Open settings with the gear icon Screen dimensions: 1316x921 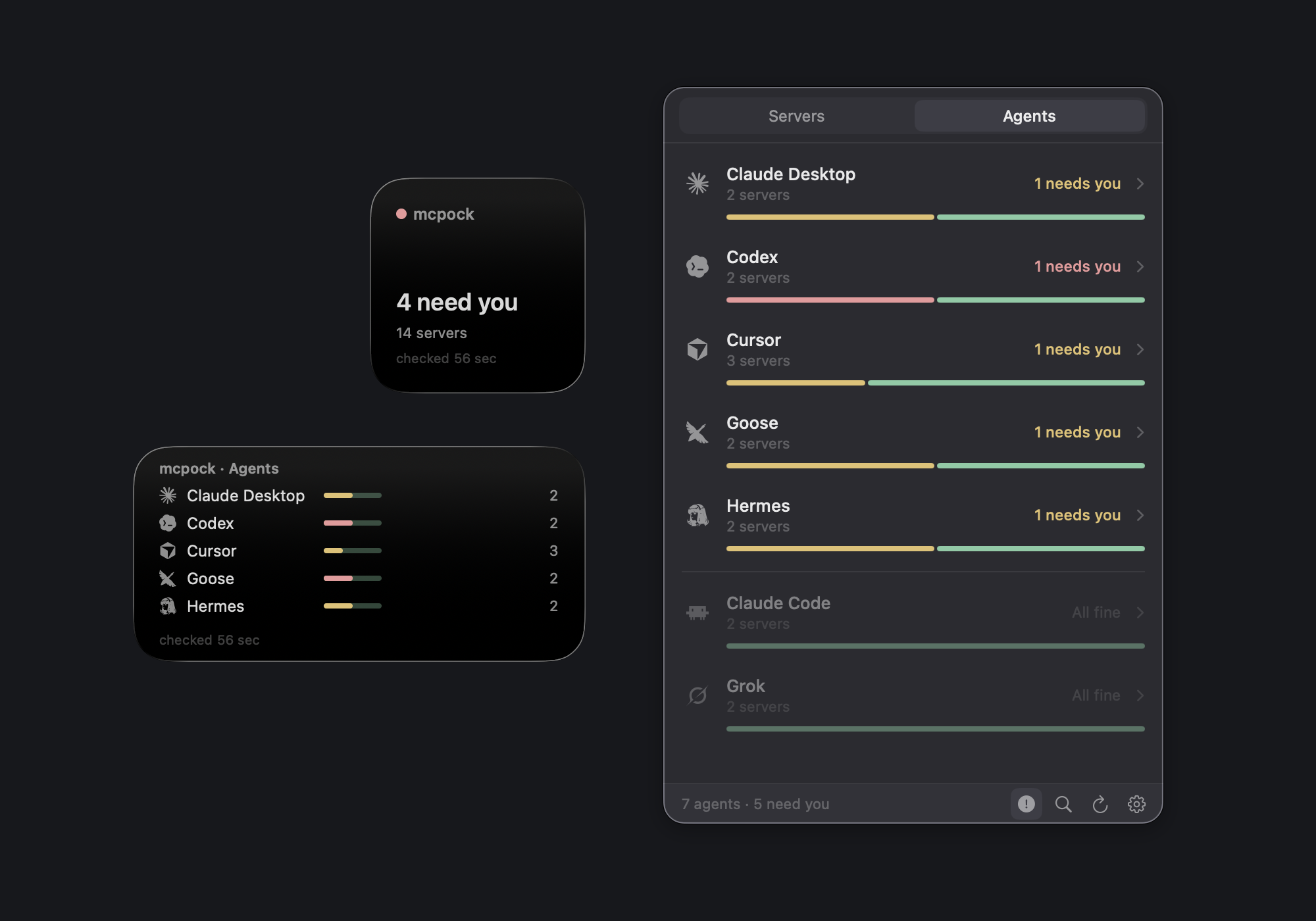pyautogui.click(x=1136, y=804)
